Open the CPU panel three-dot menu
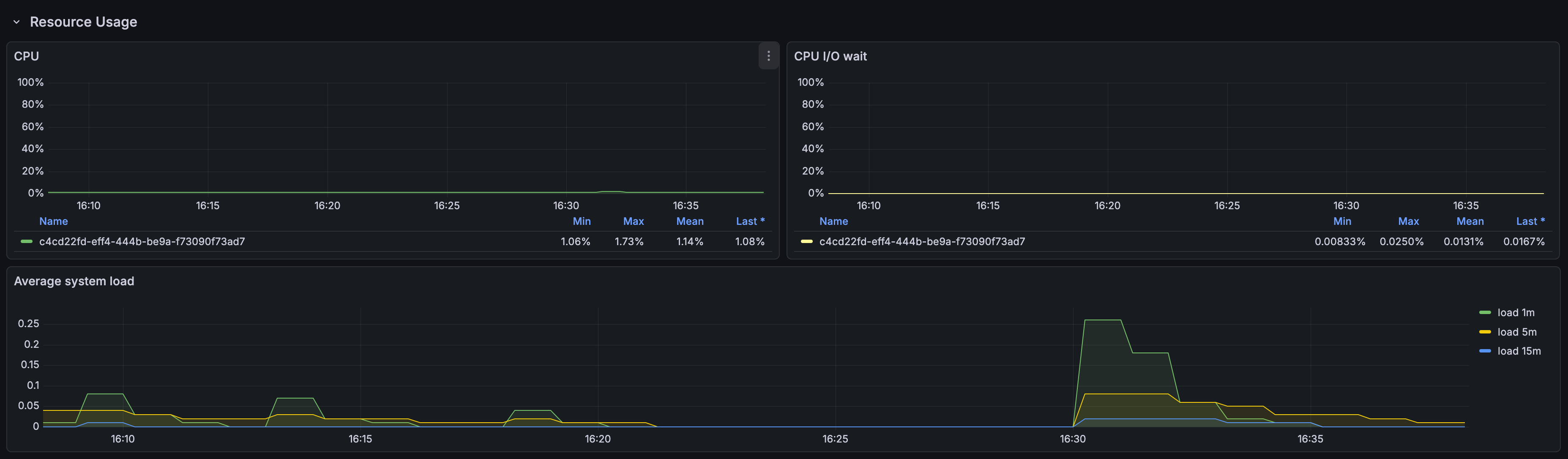 (x=768, y=56)
